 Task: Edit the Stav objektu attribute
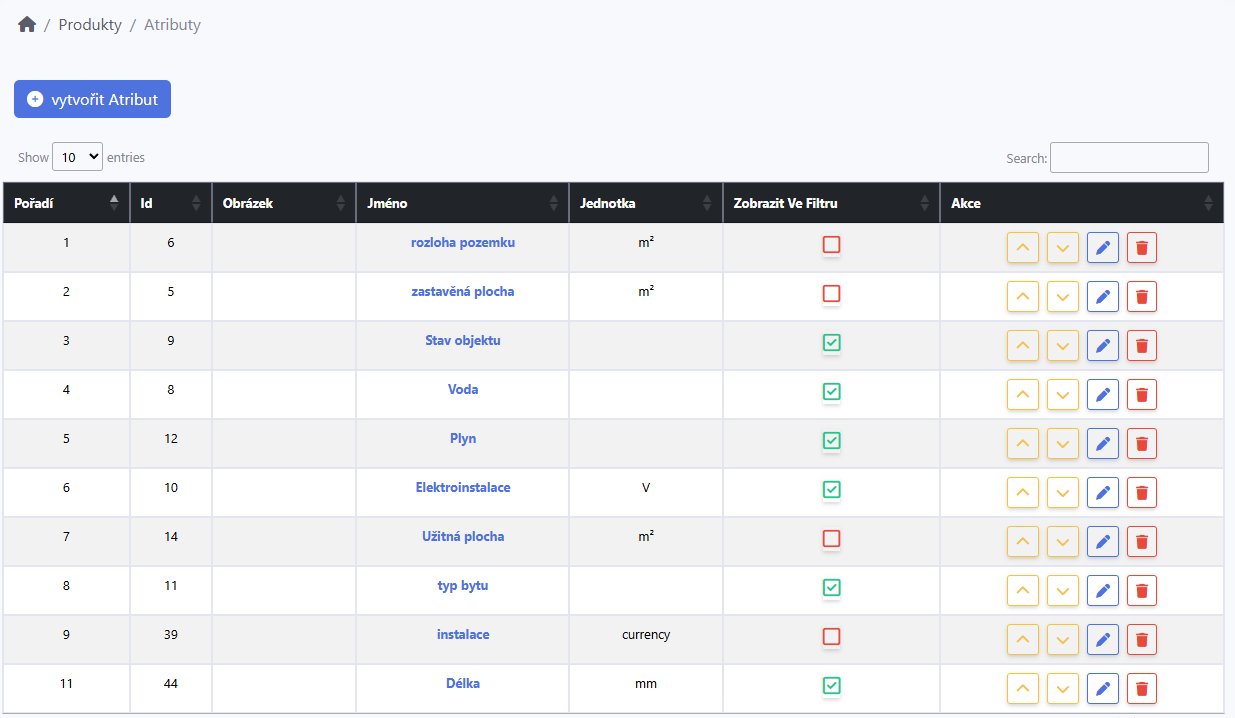(x=1102, y=345)
